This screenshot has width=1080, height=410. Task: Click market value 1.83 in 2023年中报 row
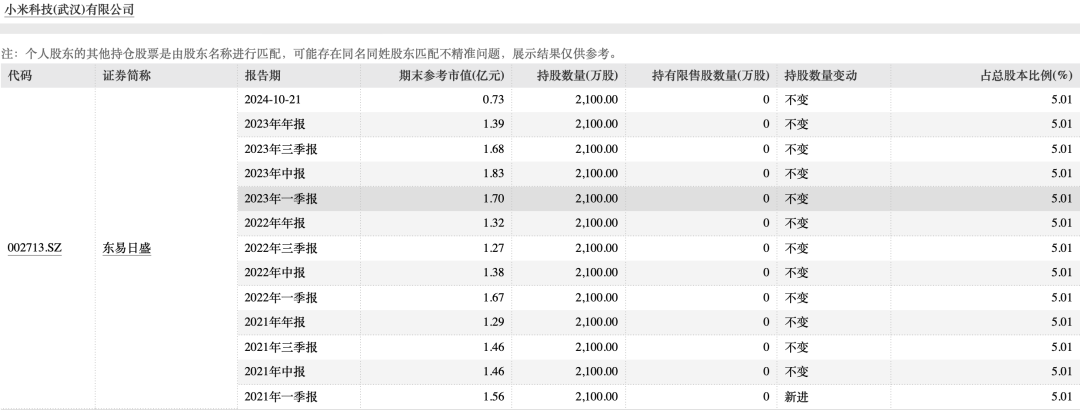(x=493, y=174)
